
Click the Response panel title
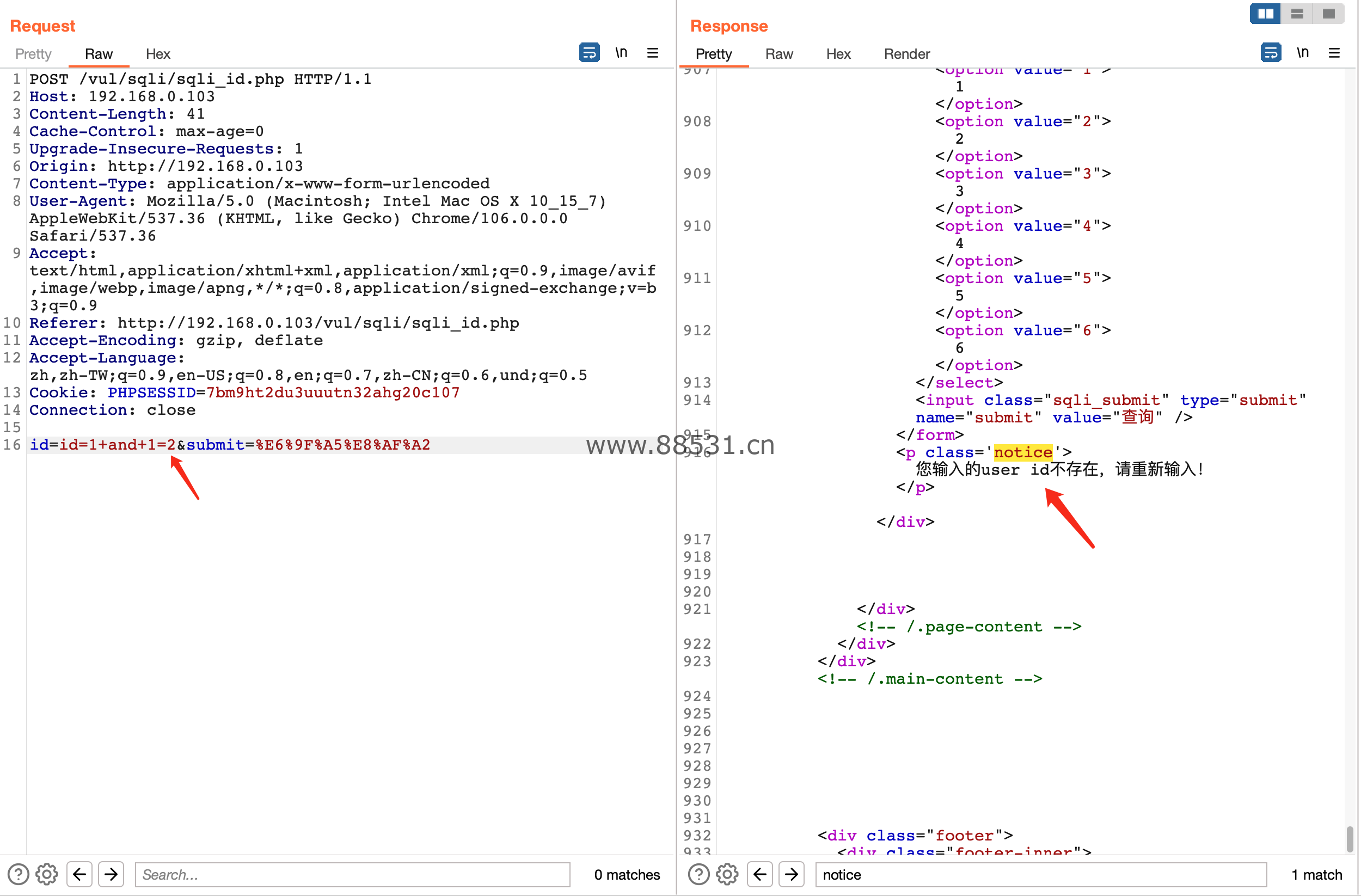[x=729, y=26]
